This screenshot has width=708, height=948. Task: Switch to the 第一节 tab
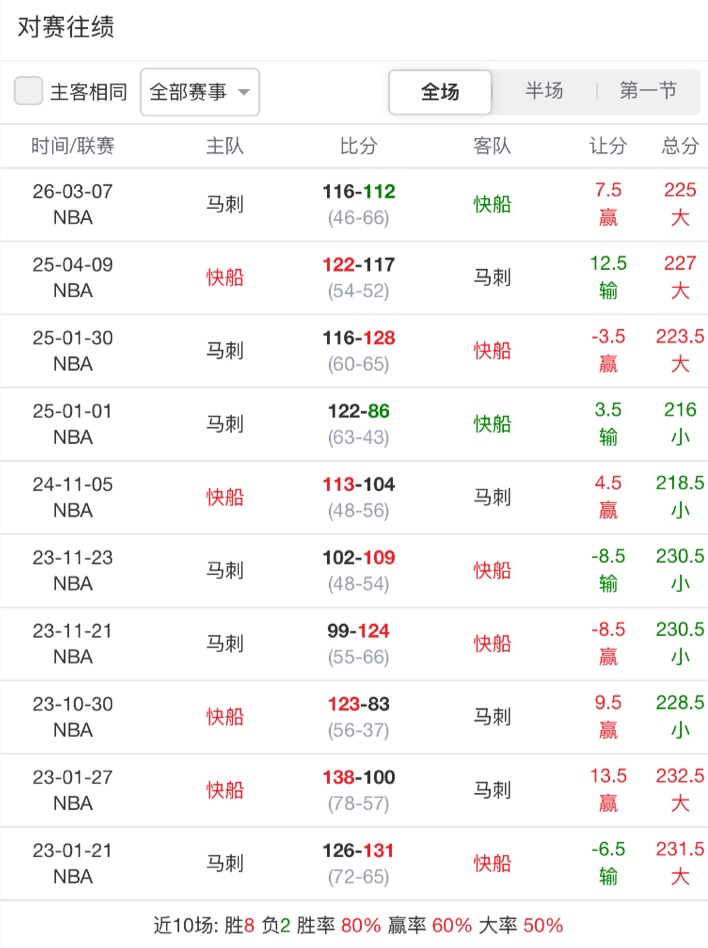(x=648, y=91)
